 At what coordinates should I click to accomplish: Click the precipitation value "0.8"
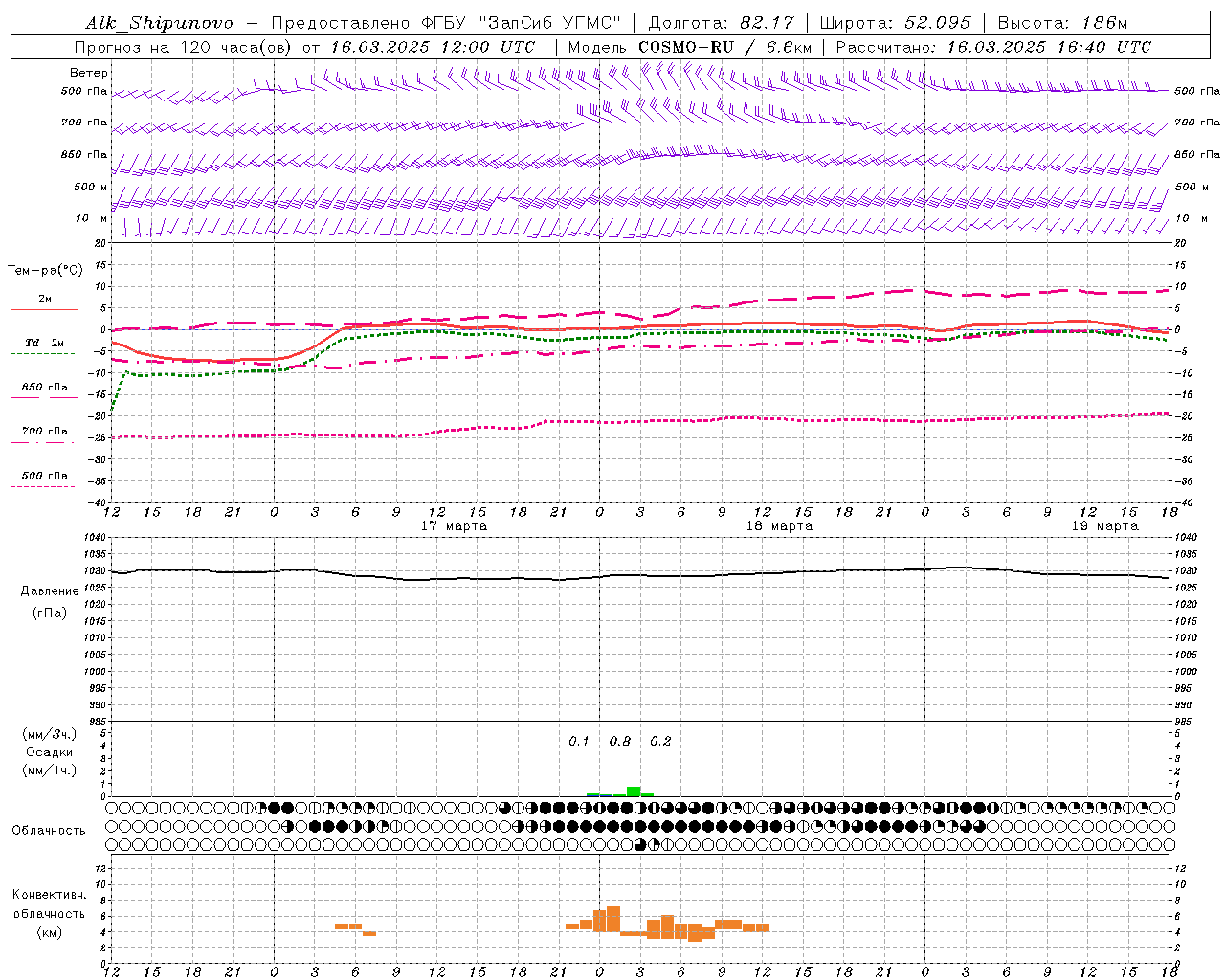point(620,742)
